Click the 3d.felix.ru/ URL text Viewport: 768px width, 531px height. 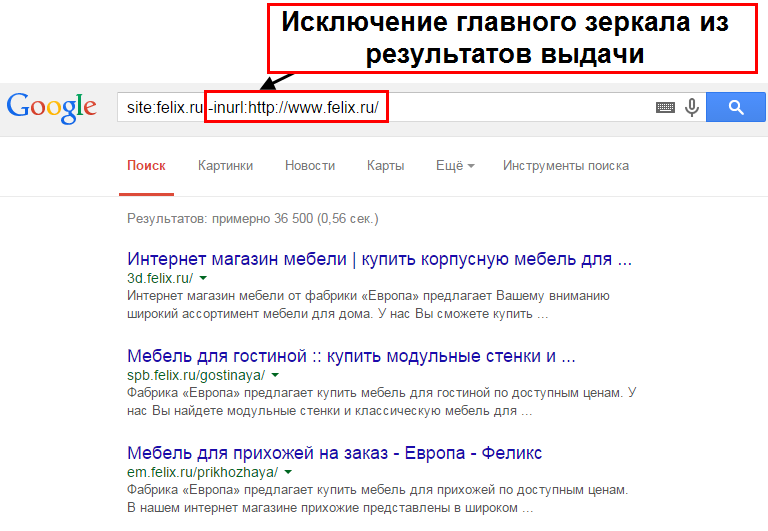pos(160,278)
